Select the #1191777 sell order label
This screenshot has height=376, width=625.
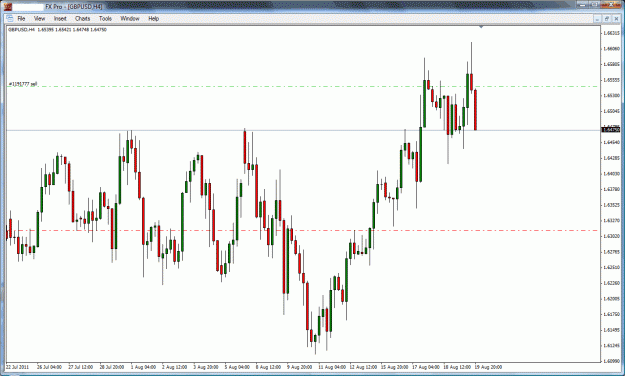[23, 84]
